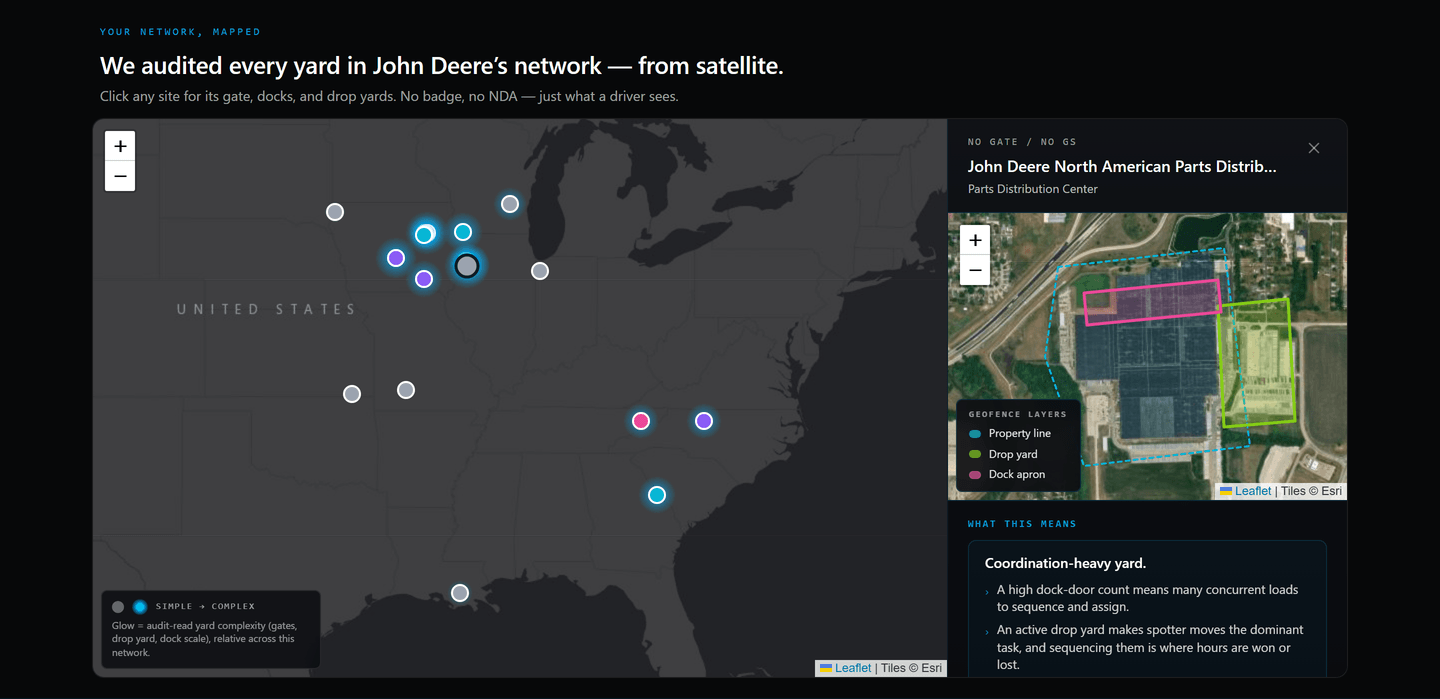
Task: Select the cyan marker overlapping a white marker
Action: (424, 235)
